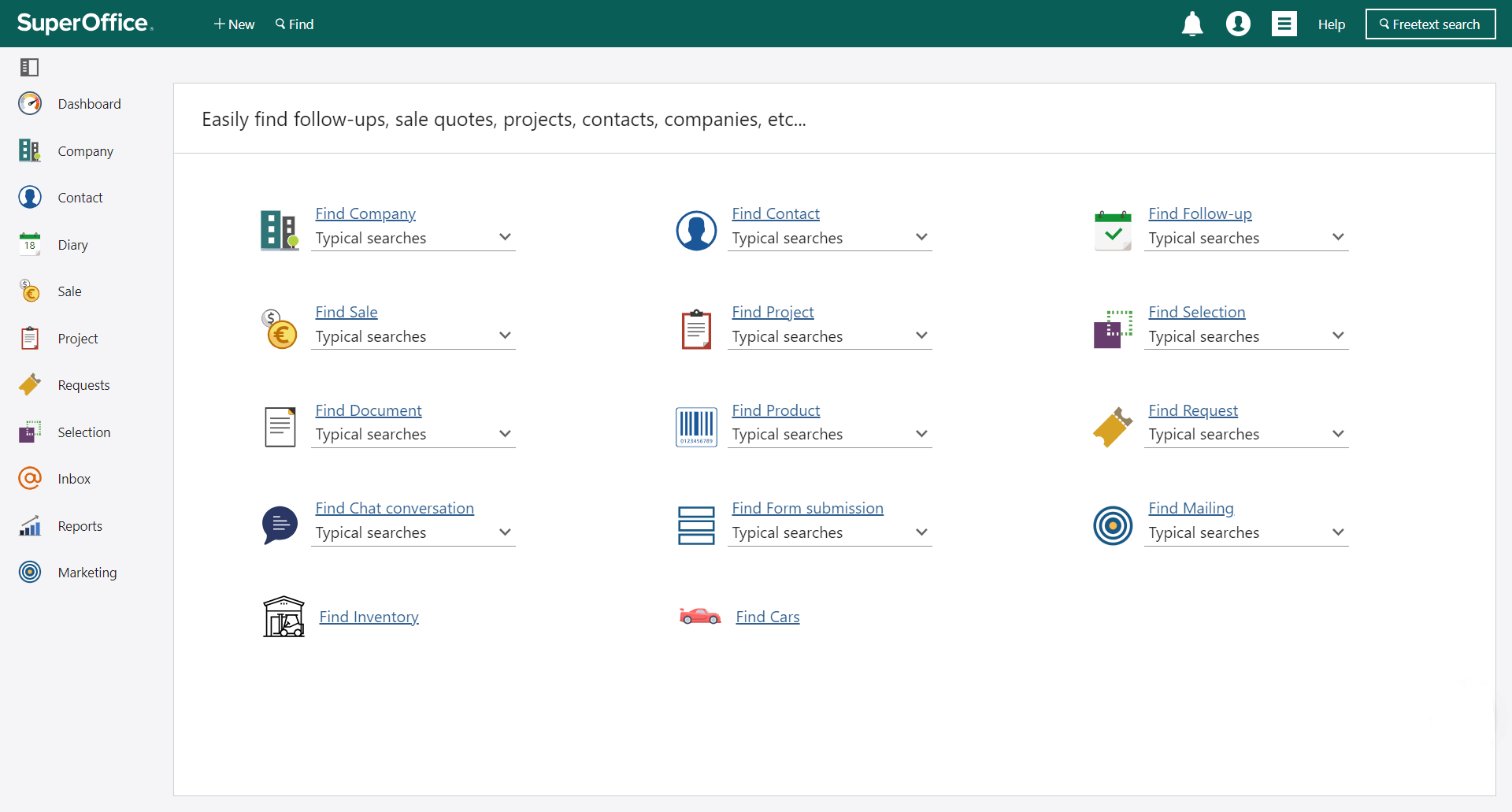1512x812 pixels.
Task: Click the Find Mailing target icon
Action: click(1113, 525)
